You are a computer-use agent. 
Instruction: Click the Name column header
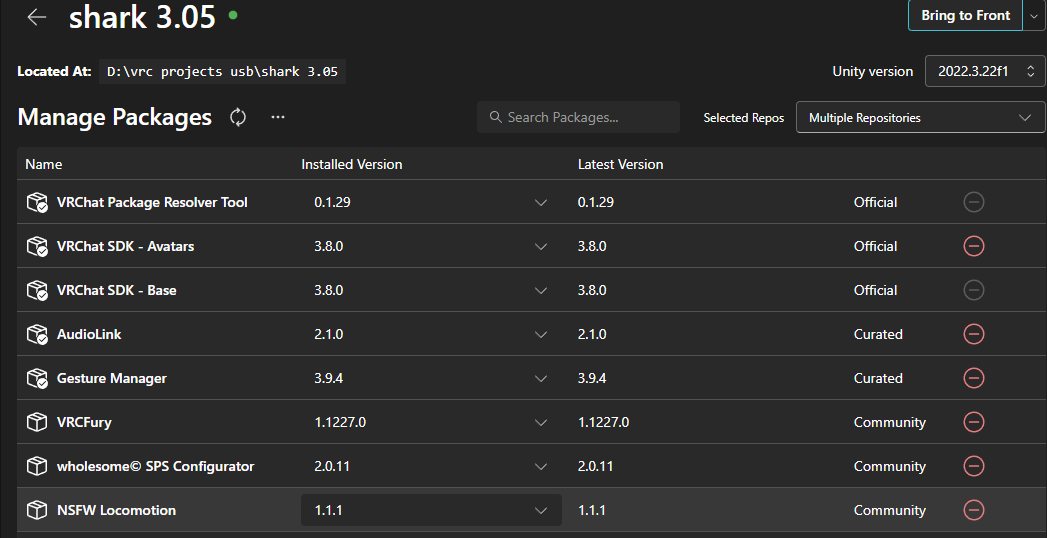pyautogui.click(x=43, y=164)
